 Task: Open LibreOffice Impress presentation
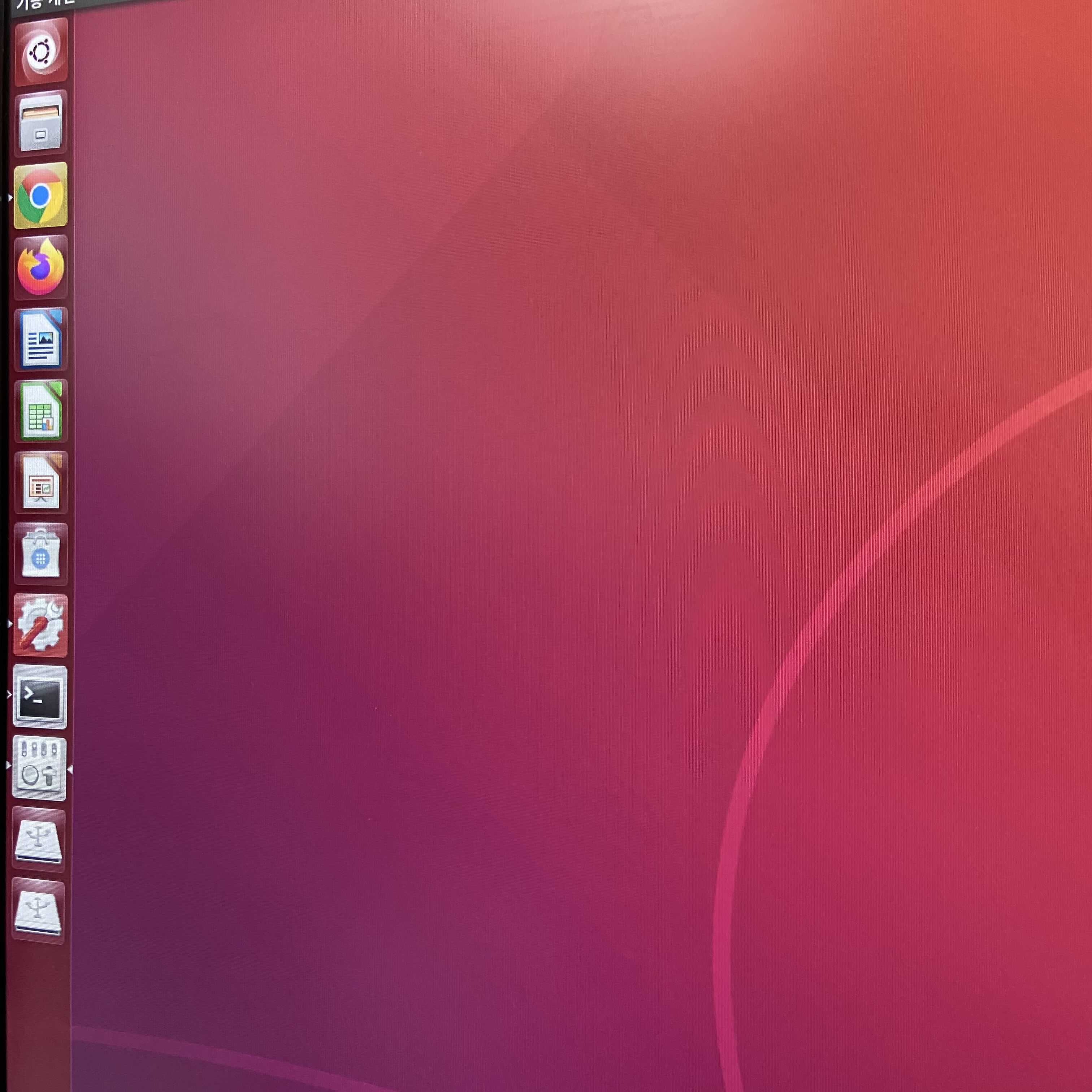[41, 482]
